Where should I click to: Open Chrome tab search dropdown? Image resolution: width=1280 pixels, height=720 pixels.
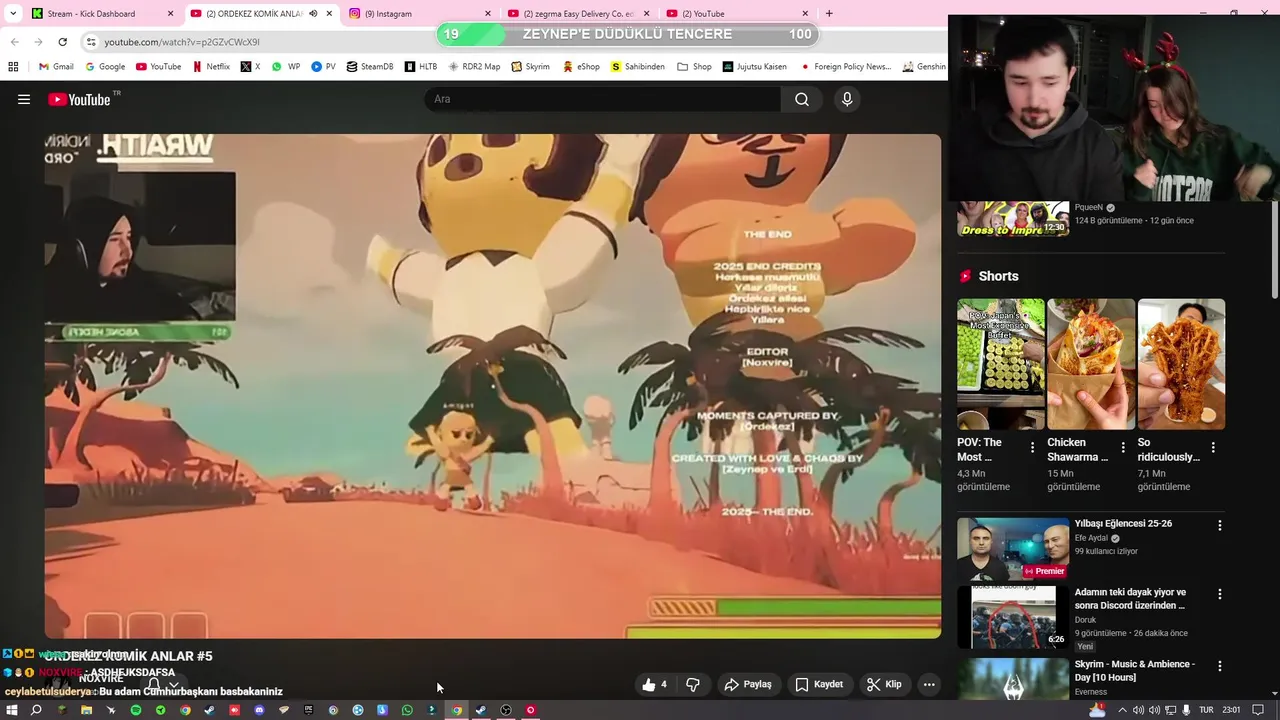[13, 13]
